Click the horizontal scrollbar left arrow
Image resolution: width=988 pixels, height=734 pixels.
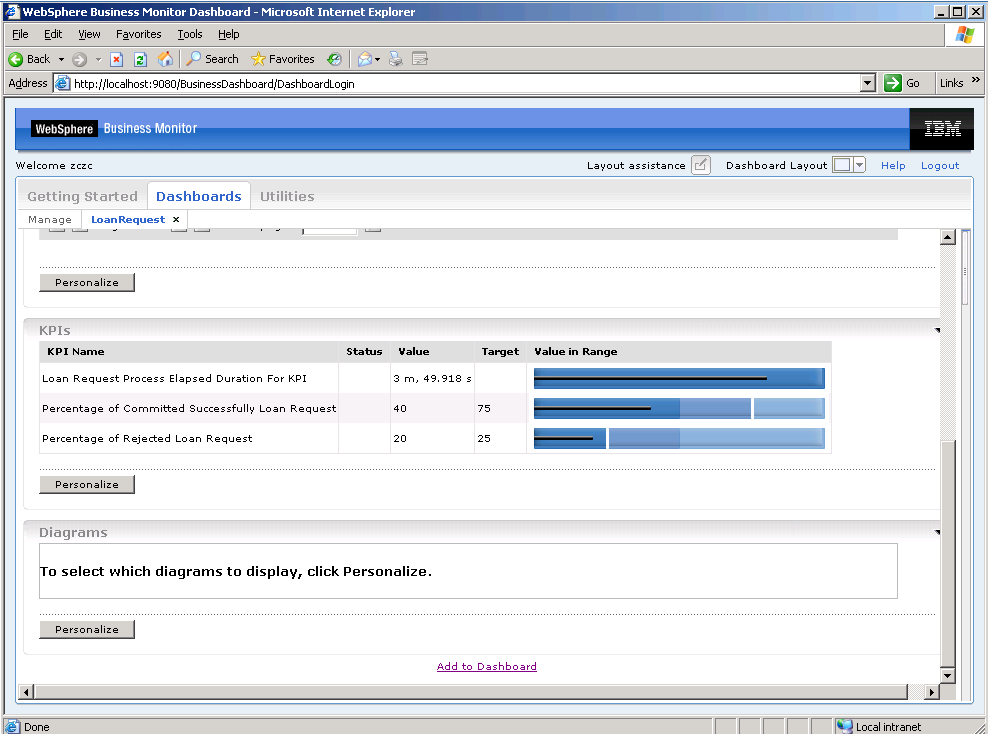tap(26, 692)
